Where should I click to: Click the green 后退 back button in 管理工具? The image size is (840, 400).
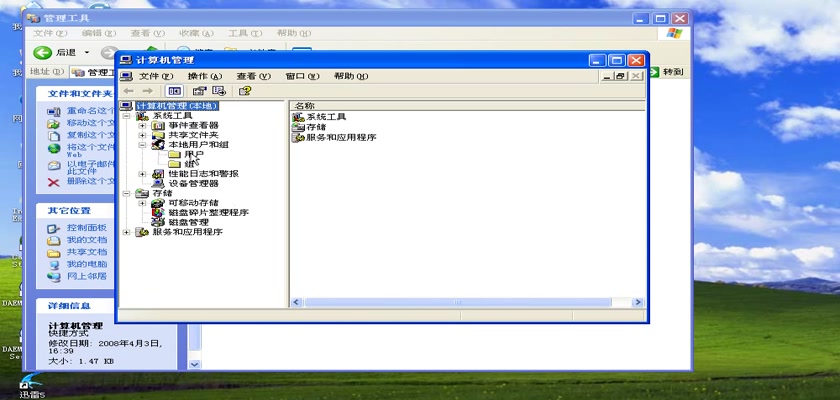(42, 52)
